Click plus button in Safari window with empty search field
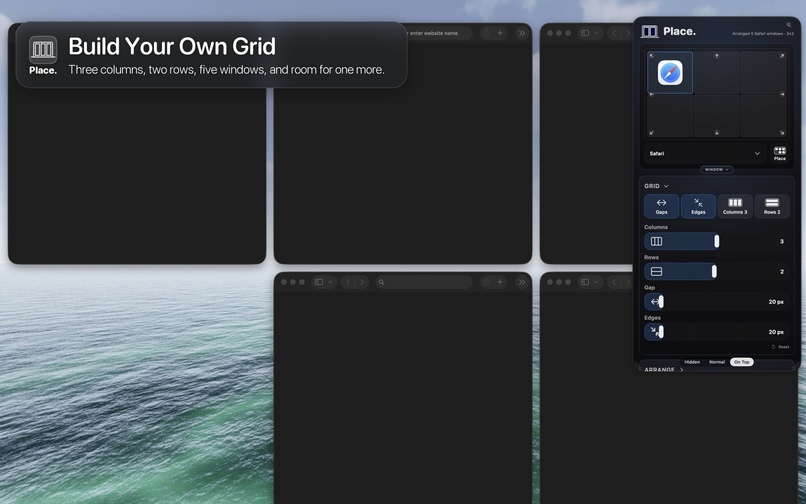 point(500,282)
